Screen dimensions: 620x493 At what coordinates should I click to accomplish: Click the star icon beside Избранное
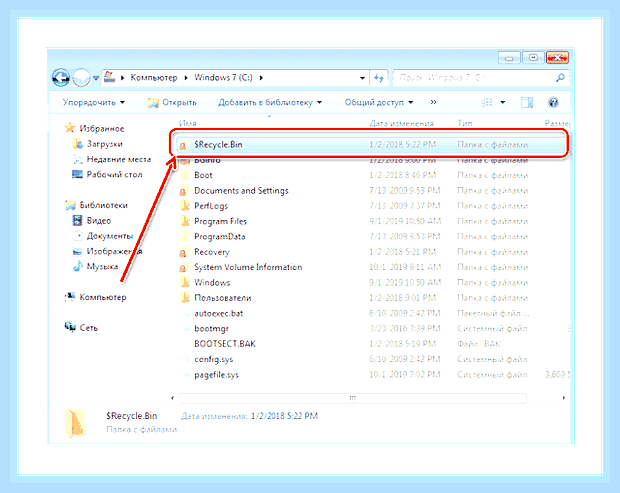(x=70, y=128)
